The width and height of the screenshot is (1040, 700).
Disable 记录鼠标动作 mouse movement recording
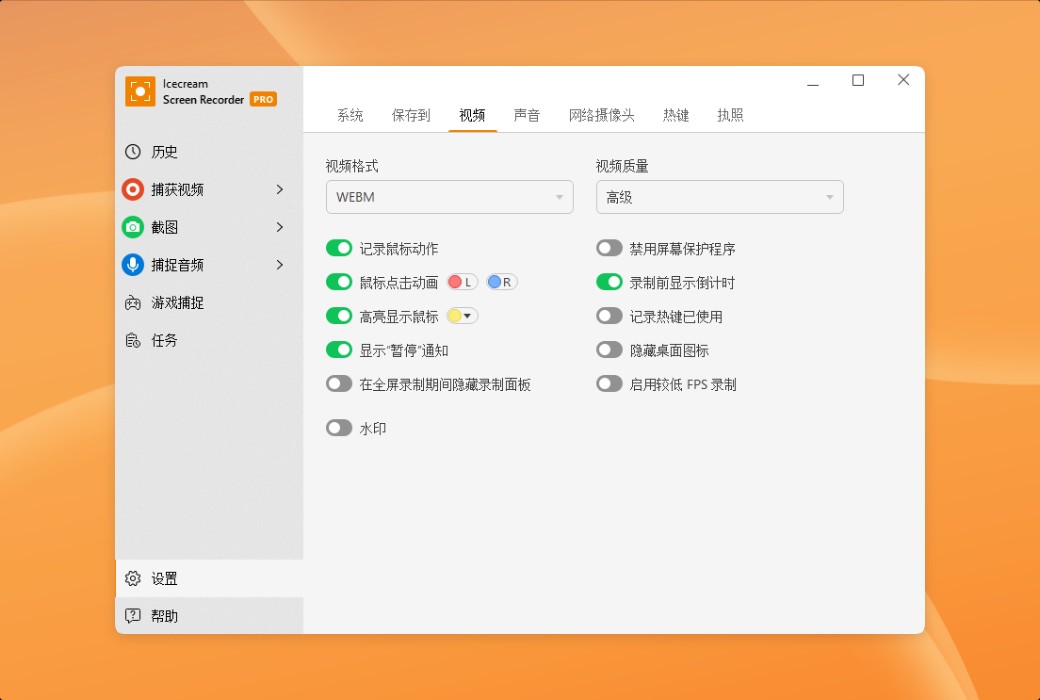[339, 247]
